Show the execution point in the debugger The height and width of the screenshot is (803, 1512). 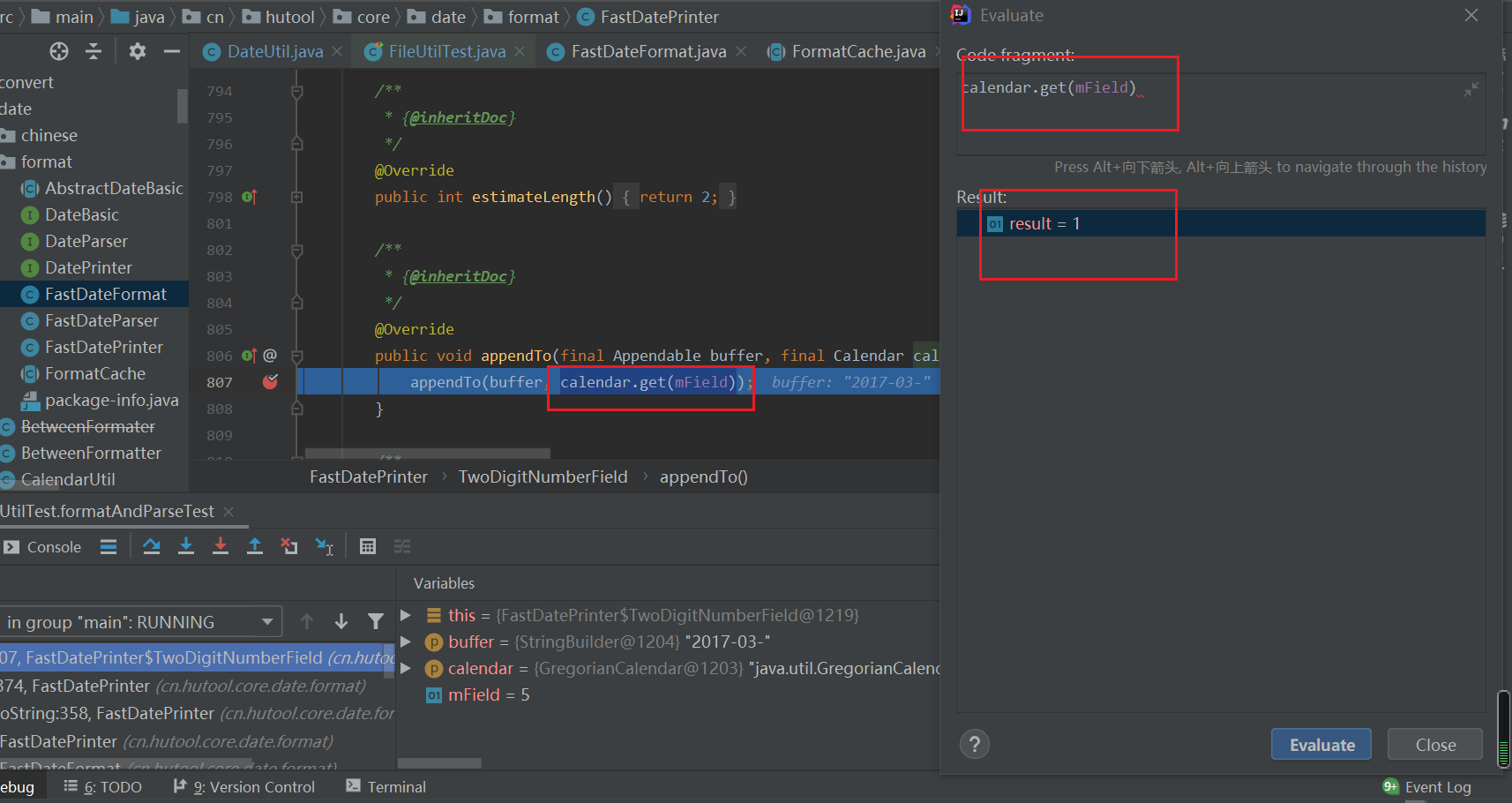(109, 547)
